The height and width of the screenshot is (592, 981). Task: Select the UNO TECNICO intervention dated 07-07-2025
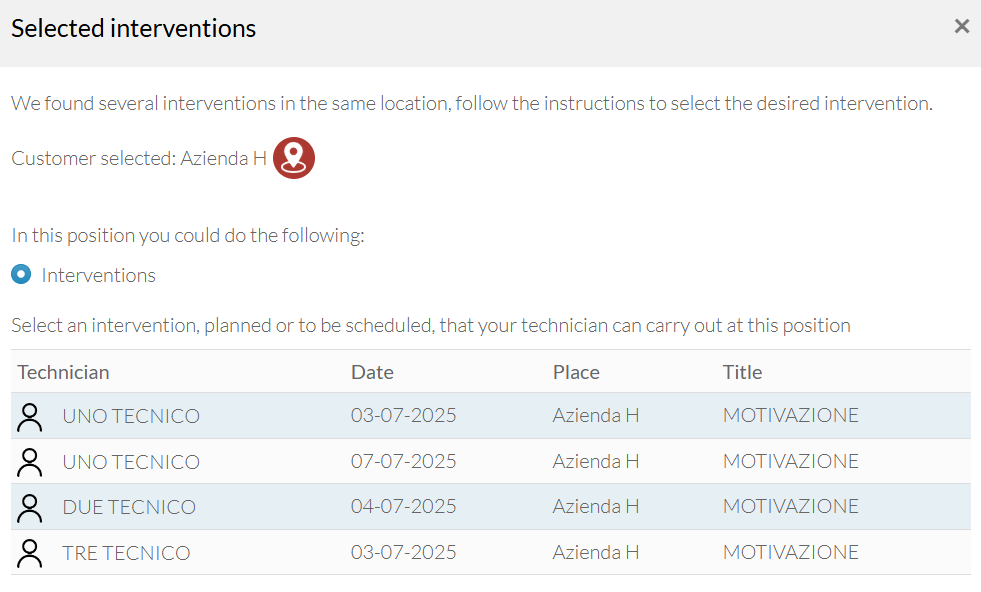(490, 461)
